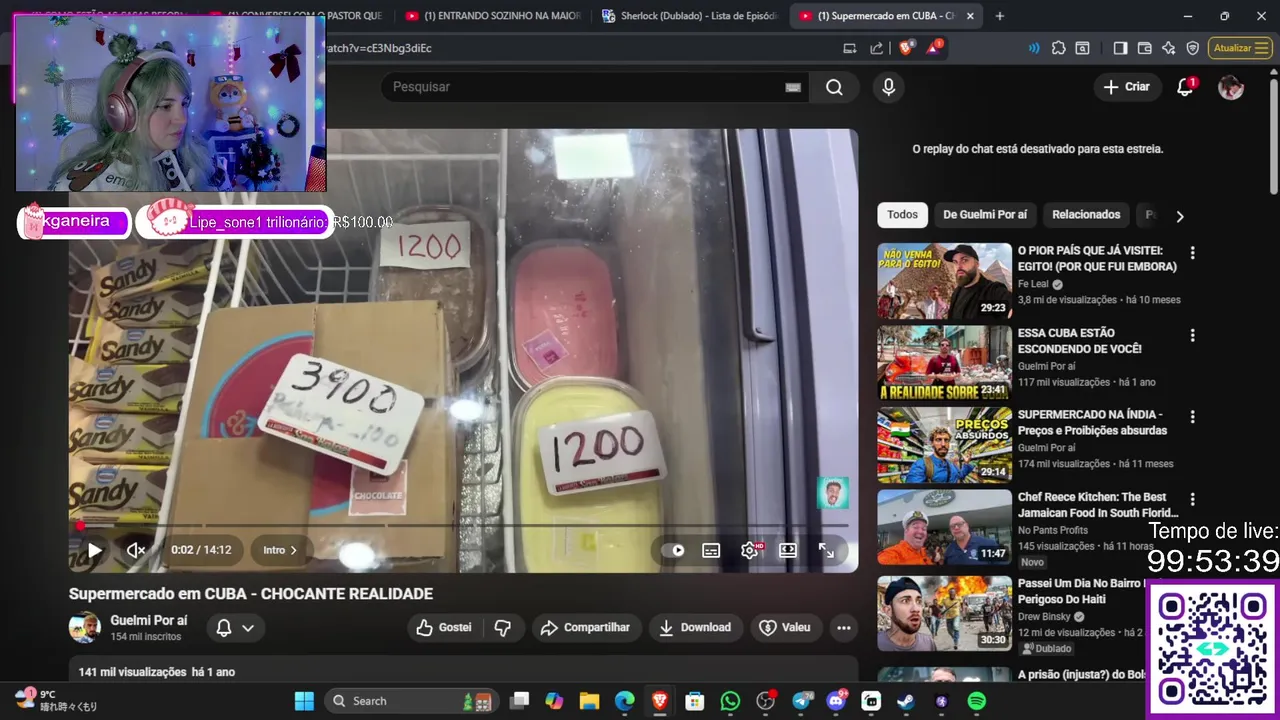Open the Brave VPN shield icon
Viewport: 1280px width, 720px height.
pos(1192,48)
